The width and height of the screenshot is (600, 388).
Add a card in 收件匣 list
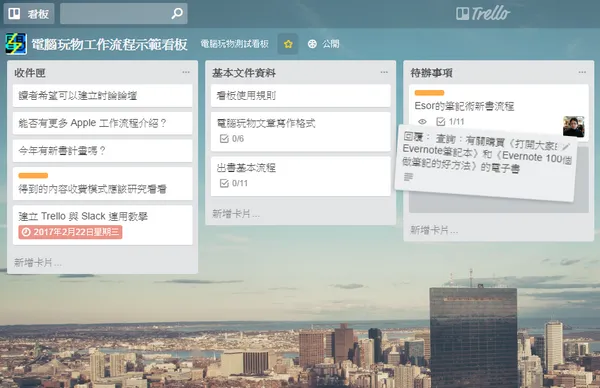click(x=38, y=262)
